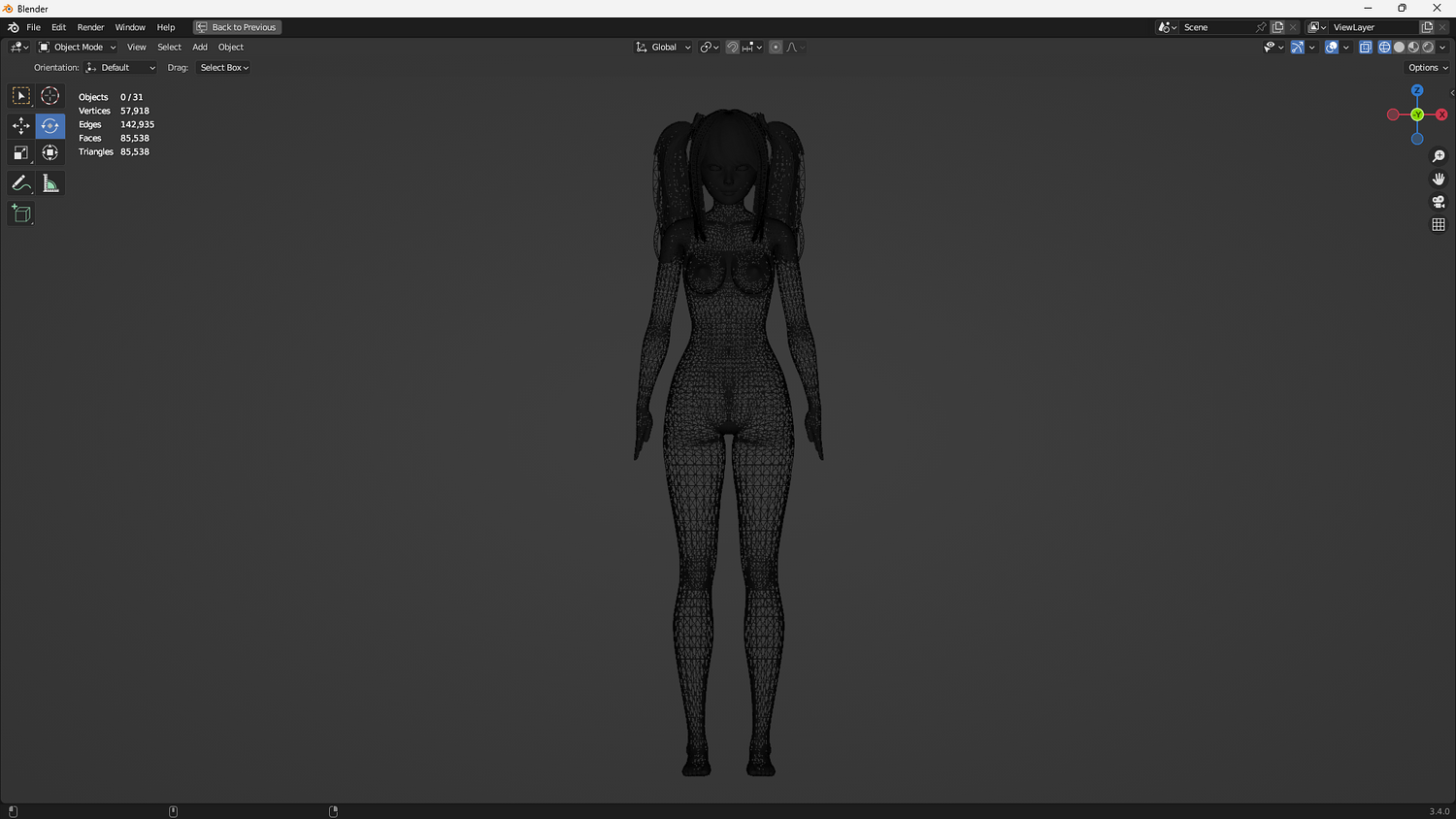This screenshot has width=1456, height=819.
Task: Open the Options dropdown
Action: [1428, 68]
